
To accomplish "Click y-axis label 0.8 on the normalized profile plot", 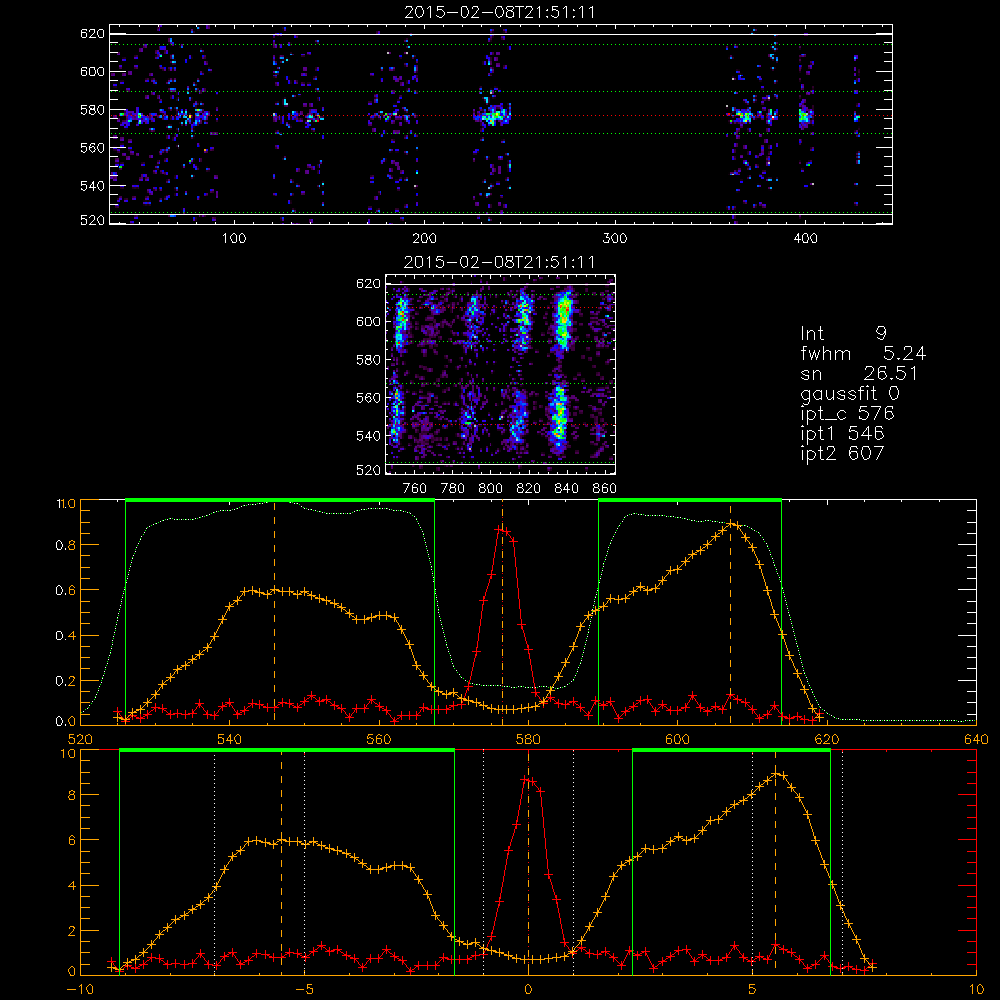I will click(x=66, y=545).
